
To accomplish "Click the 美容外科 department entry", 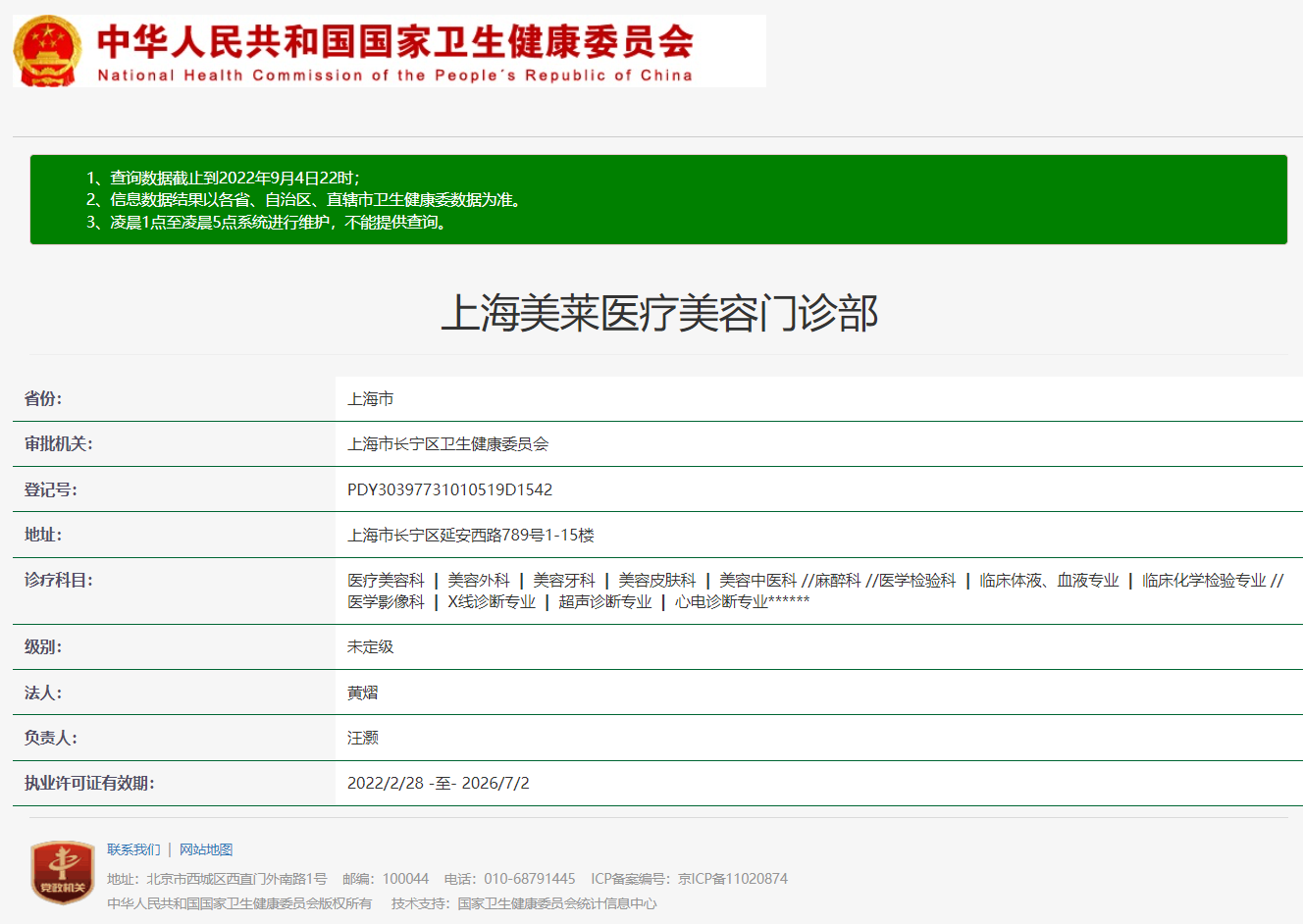I will [479, 581].
